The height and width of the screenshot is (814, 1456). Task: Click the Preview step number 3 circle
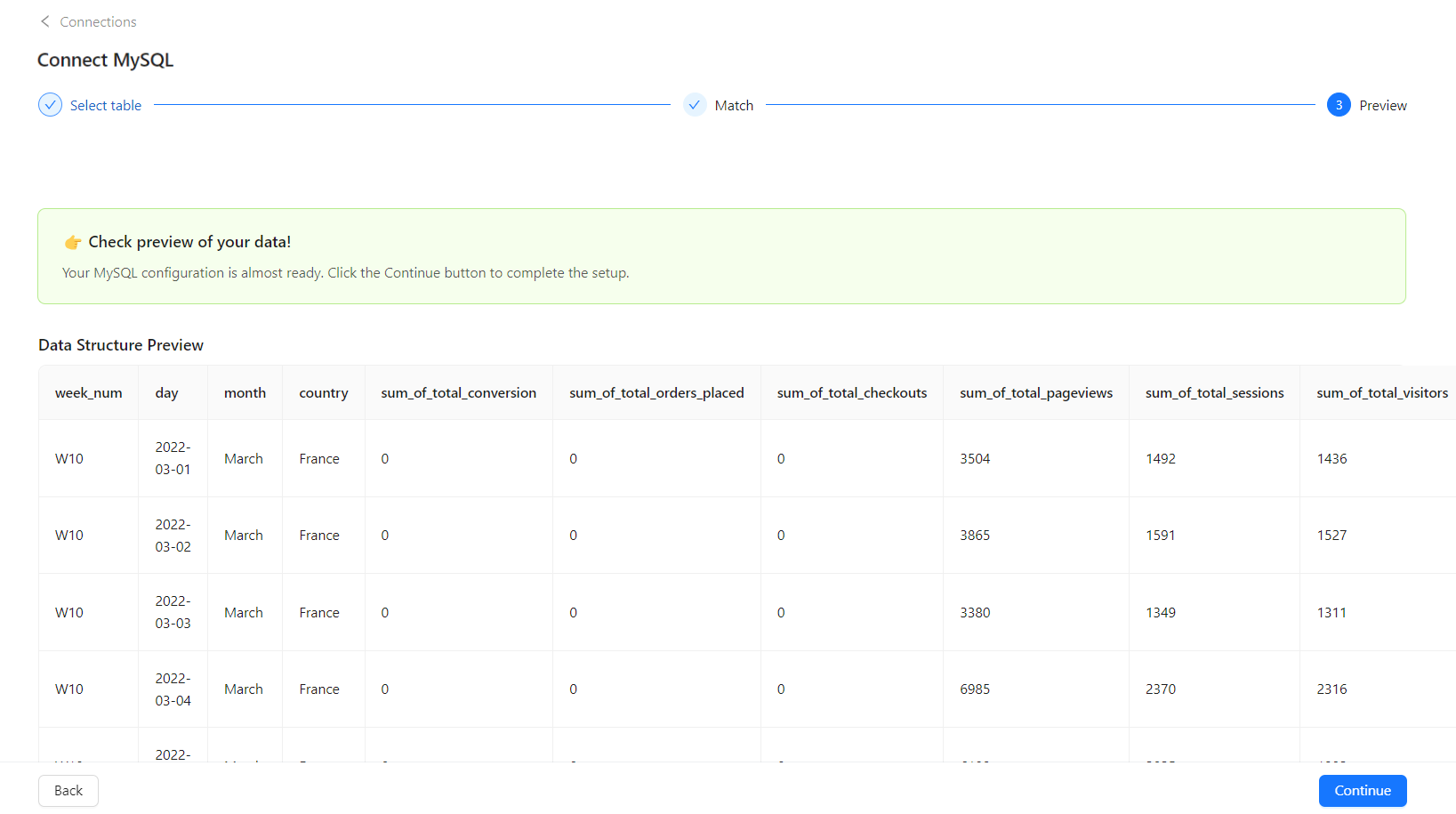1339,105
